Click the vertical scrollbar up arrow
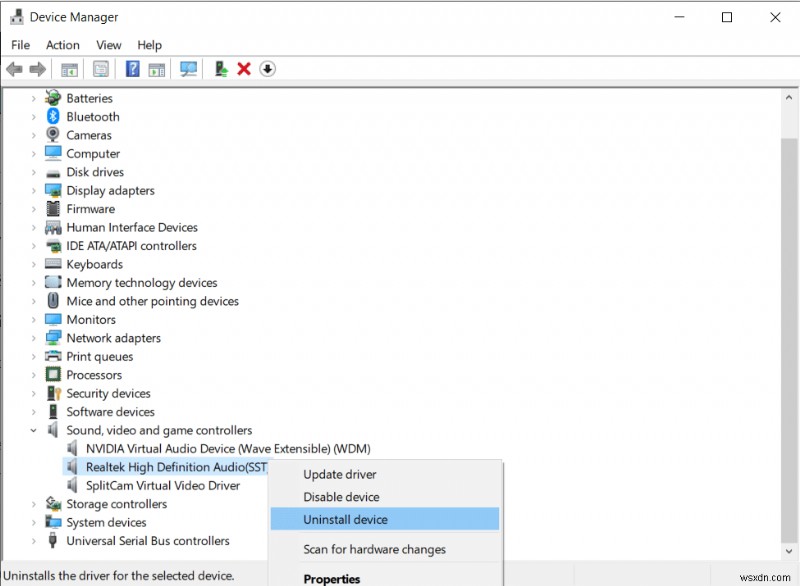 [x=789, y=96]
